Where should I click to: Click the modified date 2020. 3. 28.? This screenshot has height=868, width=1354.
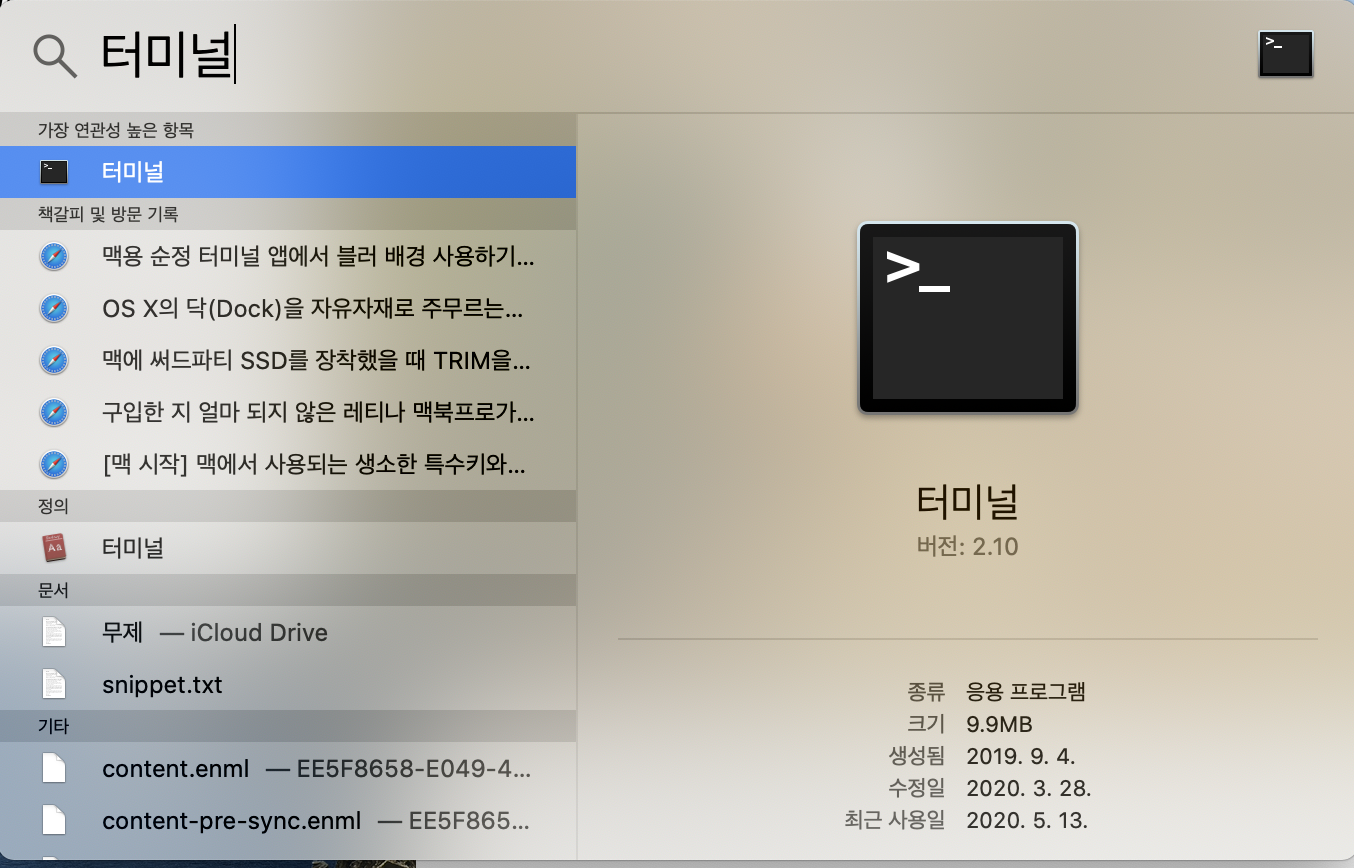1029,788
